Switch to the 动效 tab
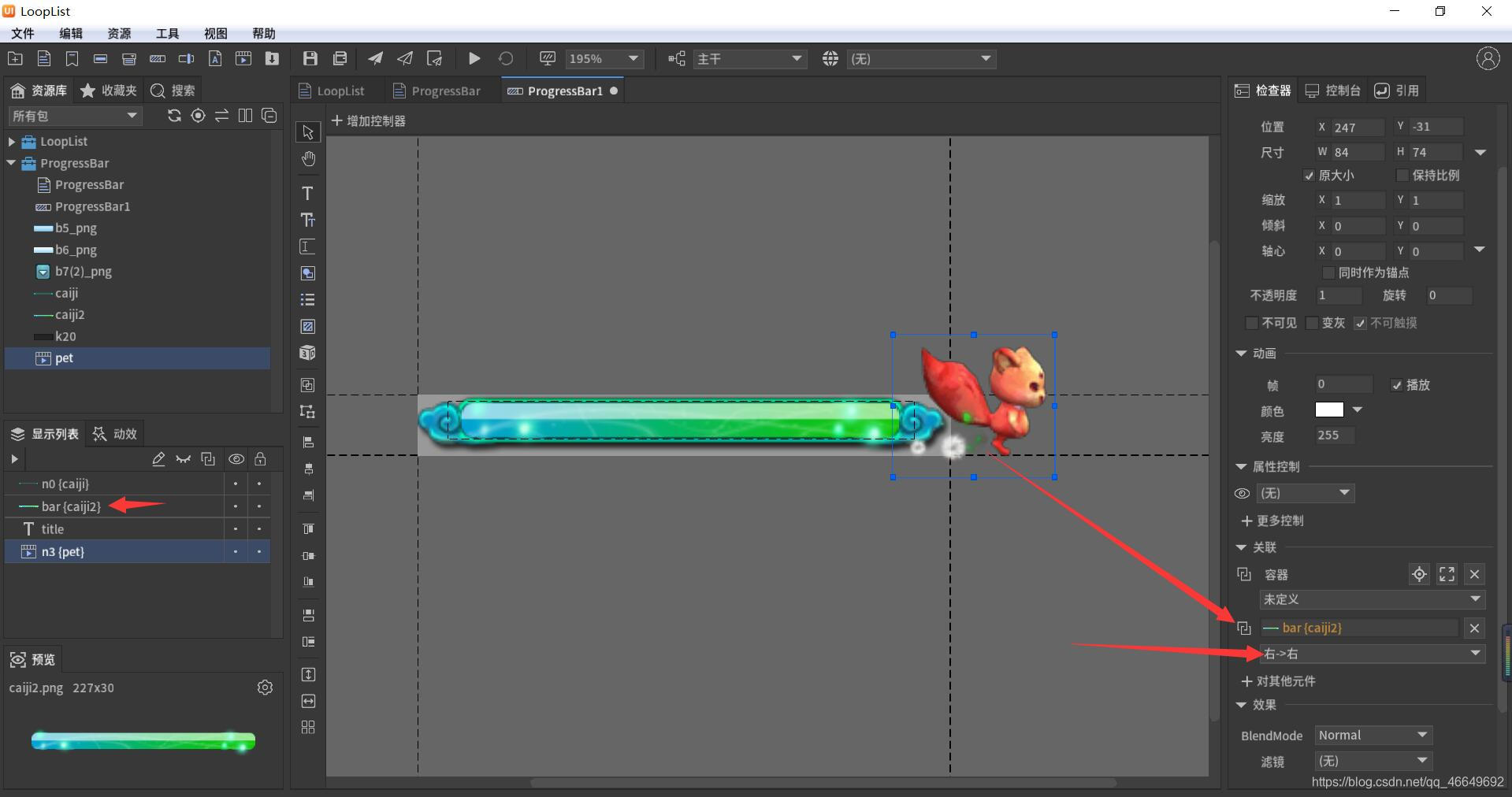Screen dimensions: 1512x797 115,434
